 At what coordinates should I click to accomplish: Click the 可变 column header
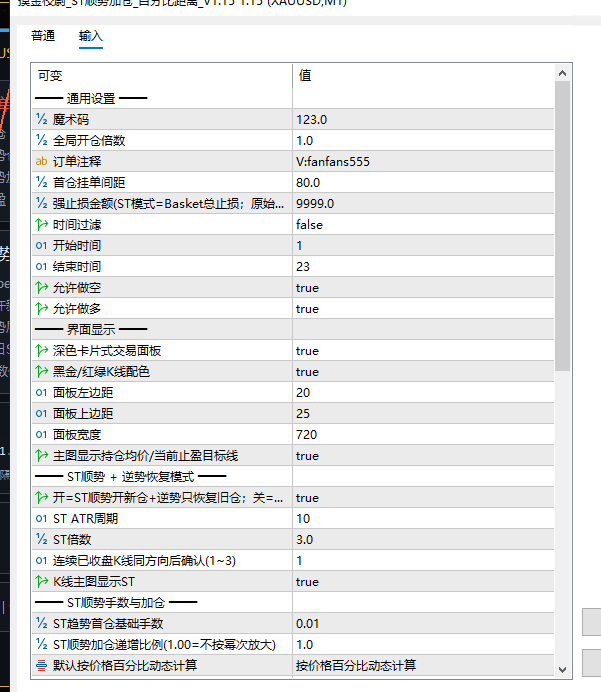pyautogui.click(x=49, y=75)
